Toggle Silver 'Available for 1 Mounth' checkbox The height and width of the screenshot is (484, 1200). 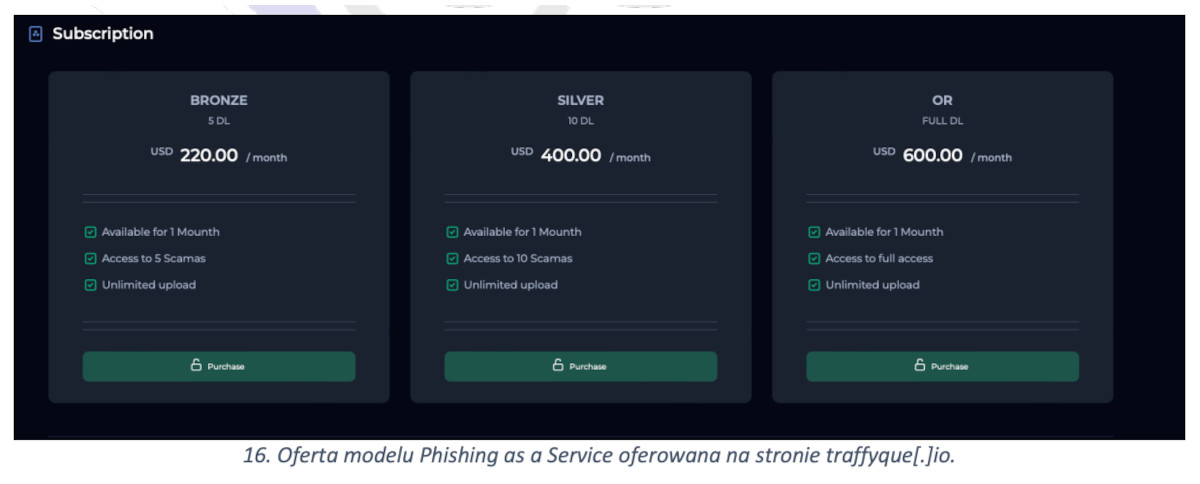452,232
